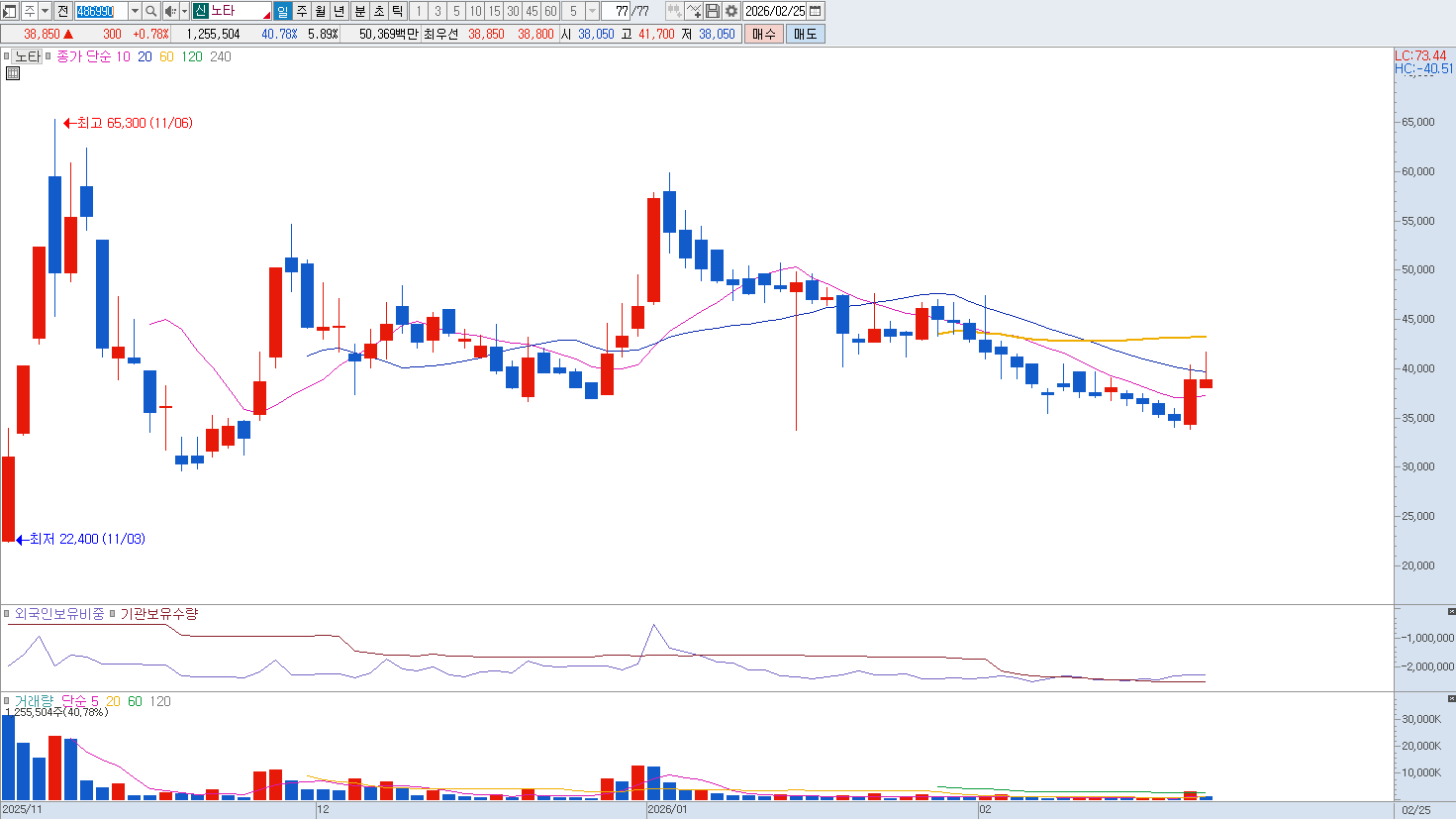Click the panel layout icon at top-left
The image size is (1456, 819).
[x=10, y=11]
